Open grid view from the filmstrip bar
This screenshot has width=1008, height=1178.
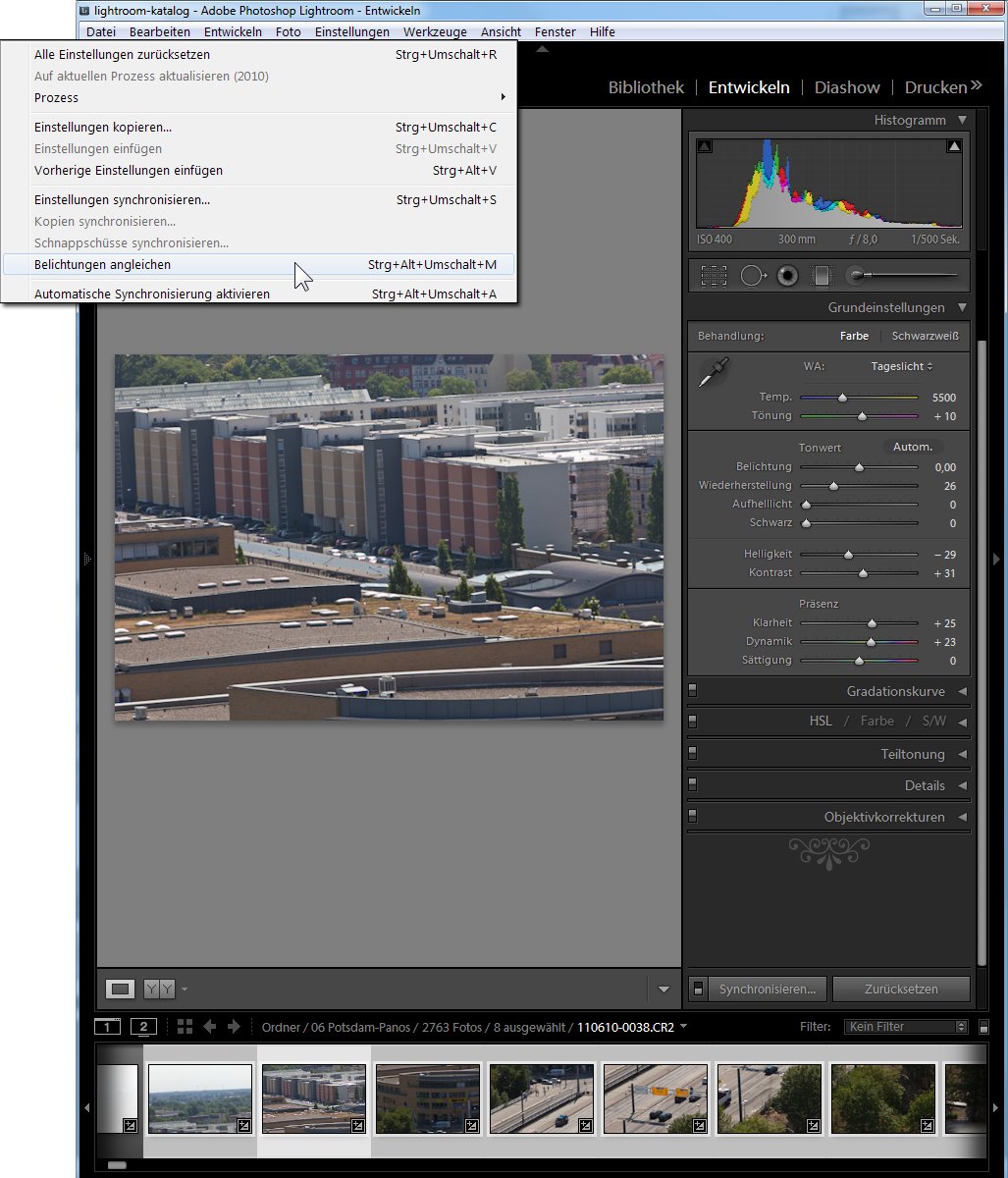(x=185, y=1027)
